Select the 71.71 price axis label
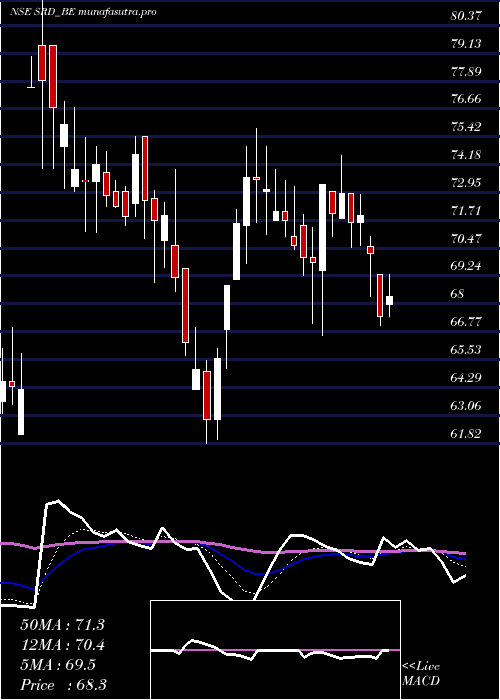500x700 pixels. pos(466,210)
